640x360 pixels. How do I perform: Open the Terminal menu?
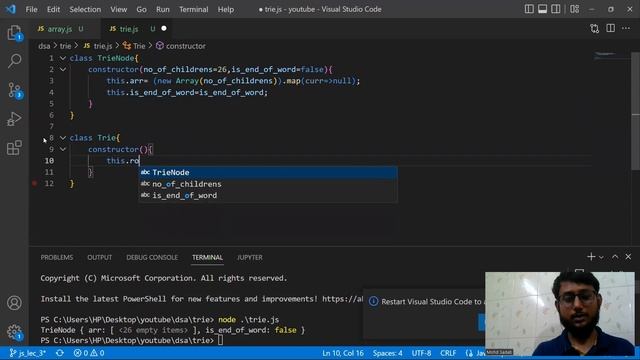[x=193, y=9]
